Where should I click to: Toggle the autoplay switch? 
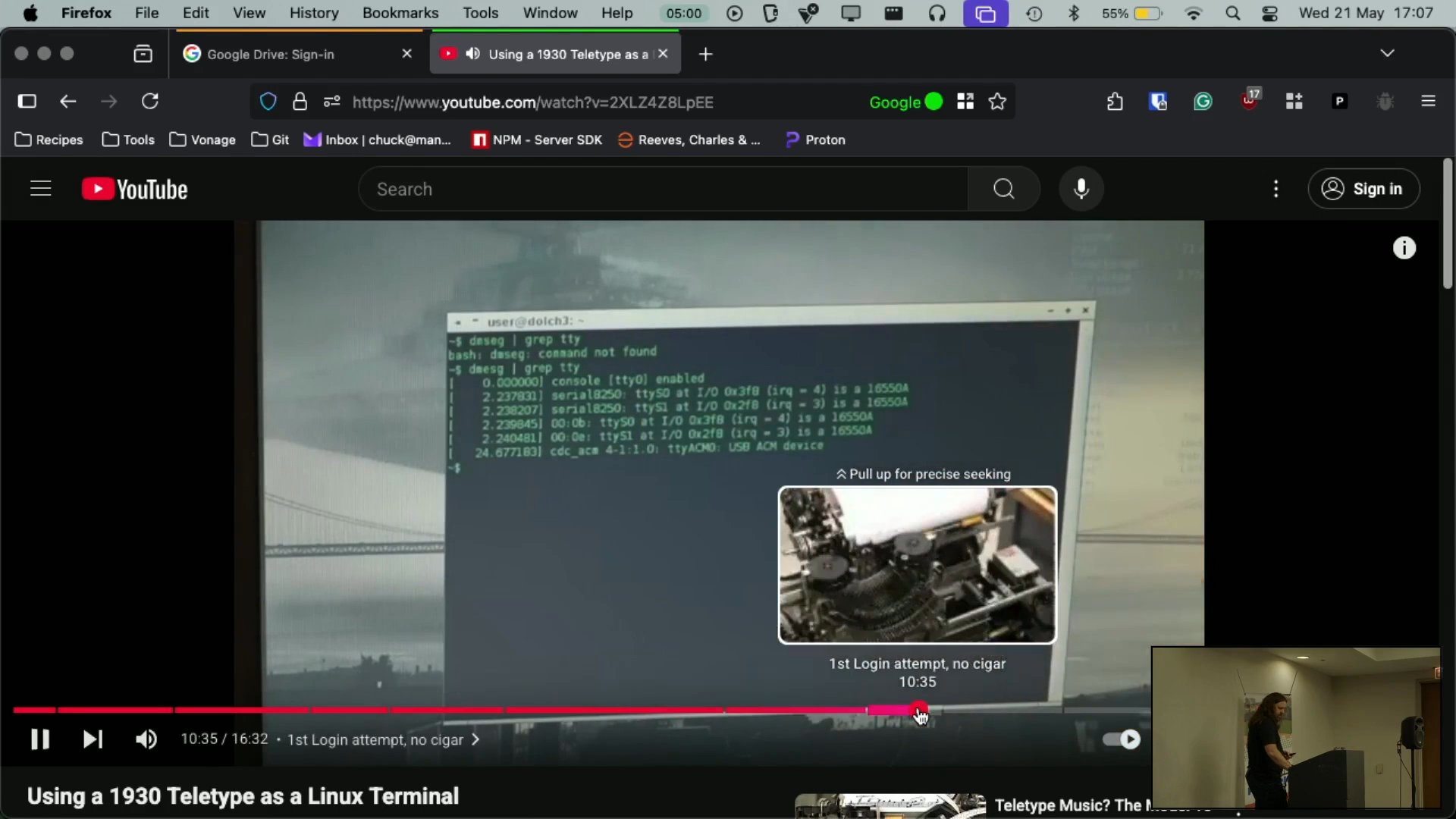[x=1122, y=739]
